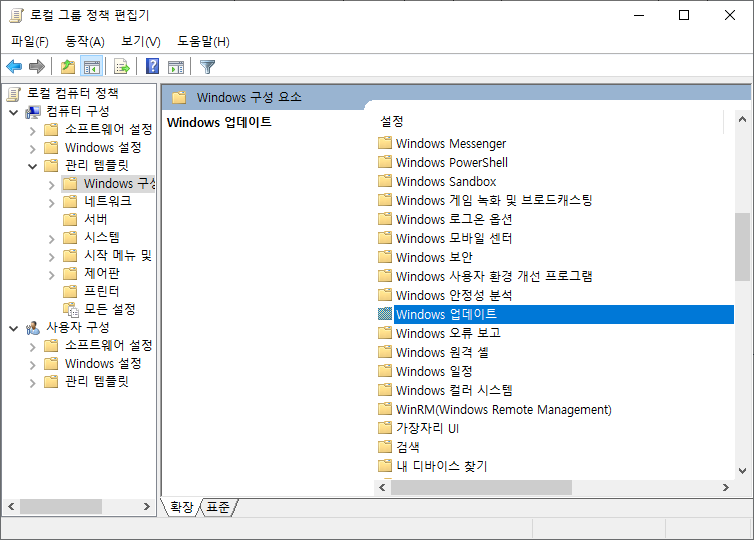Click the 사용자 구성 user icon

[x=33, y=328]
